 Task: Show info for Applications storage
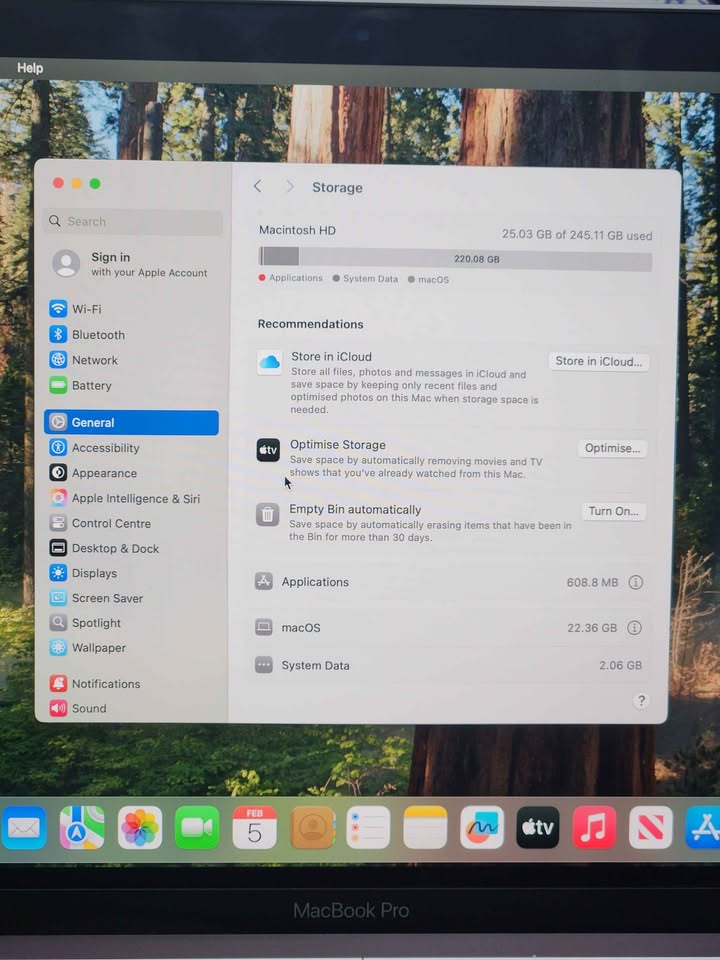[635, 582]
